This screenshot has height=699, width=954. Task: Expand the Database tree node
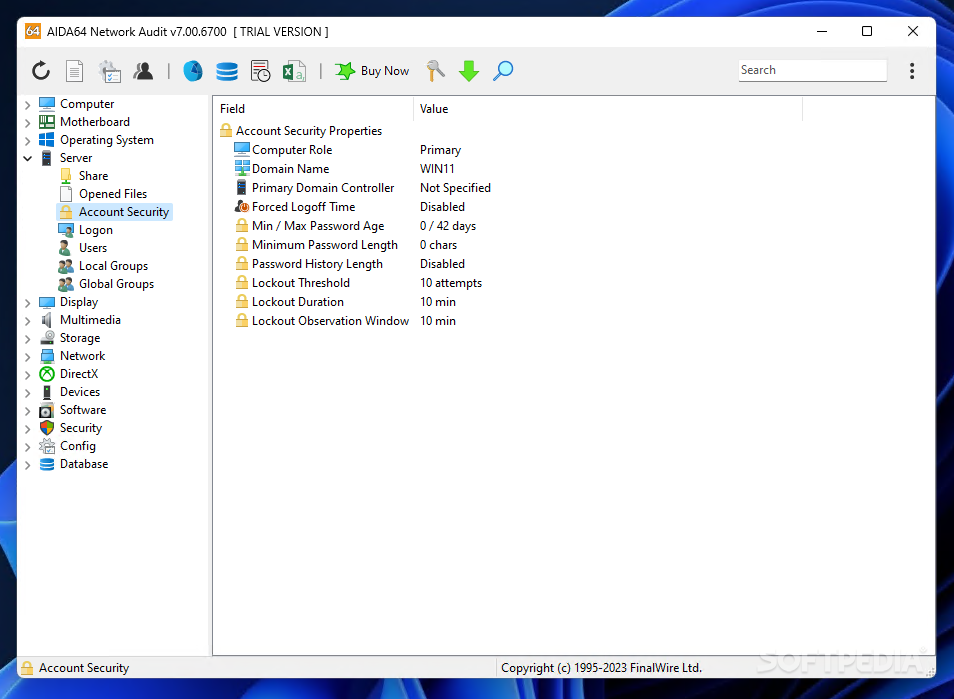27,465
